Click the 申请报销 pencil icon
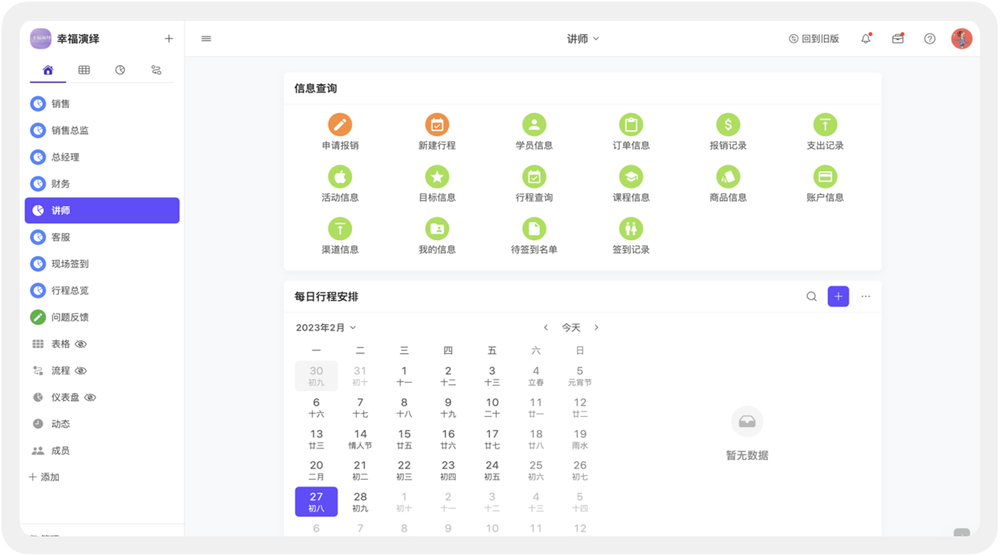This screenshot has height=556, width=1000. [x=340, y=125]
